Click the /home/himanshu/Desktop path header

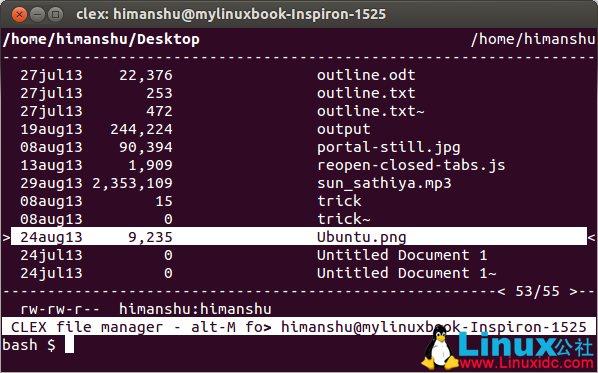point(101,39)
